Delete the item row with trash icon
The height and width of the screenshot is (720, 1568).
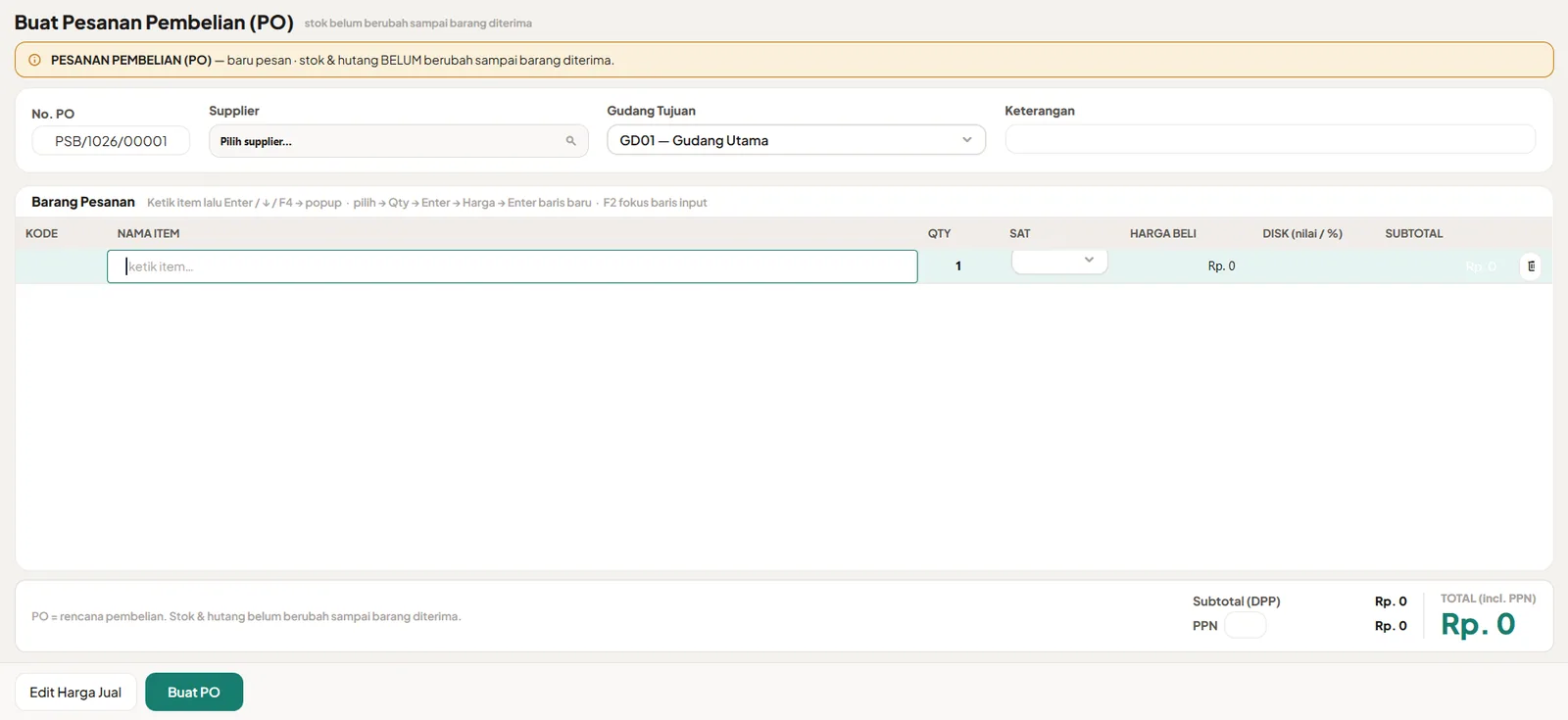(x=1531, y=266)
